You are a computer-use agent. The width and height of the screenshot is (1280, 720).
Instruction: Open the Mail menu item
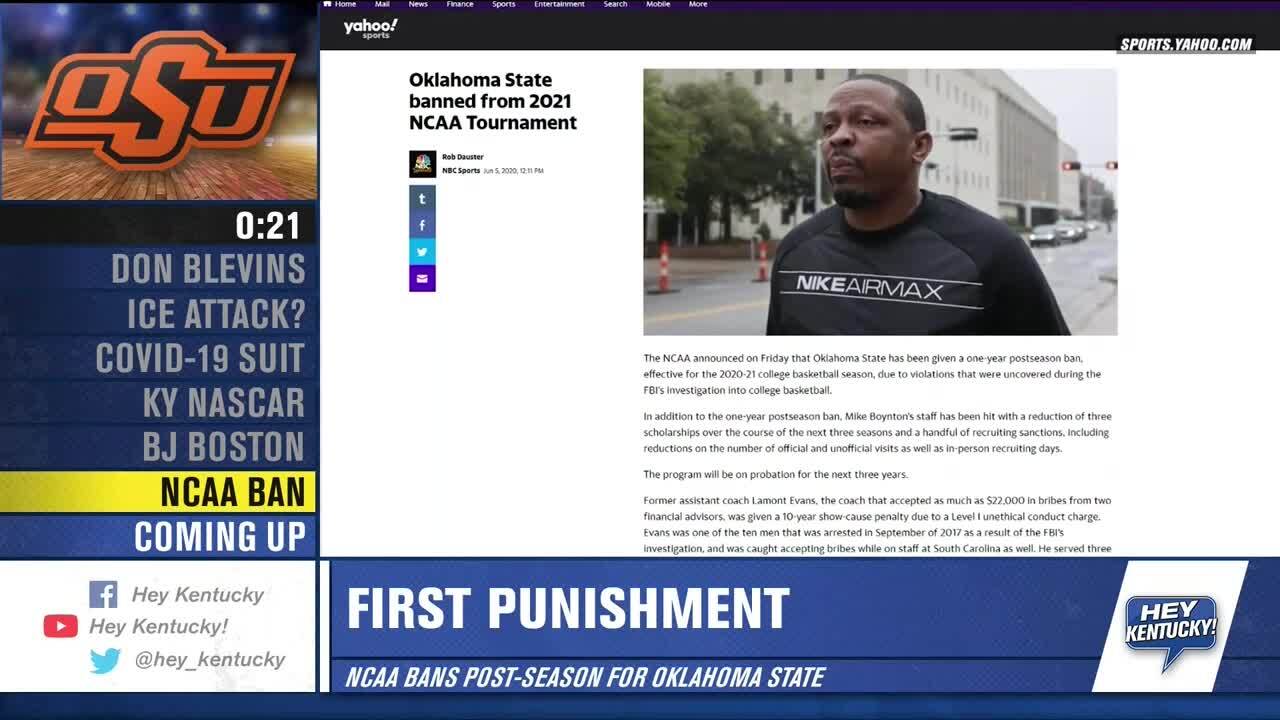click(x=382, y=4)
